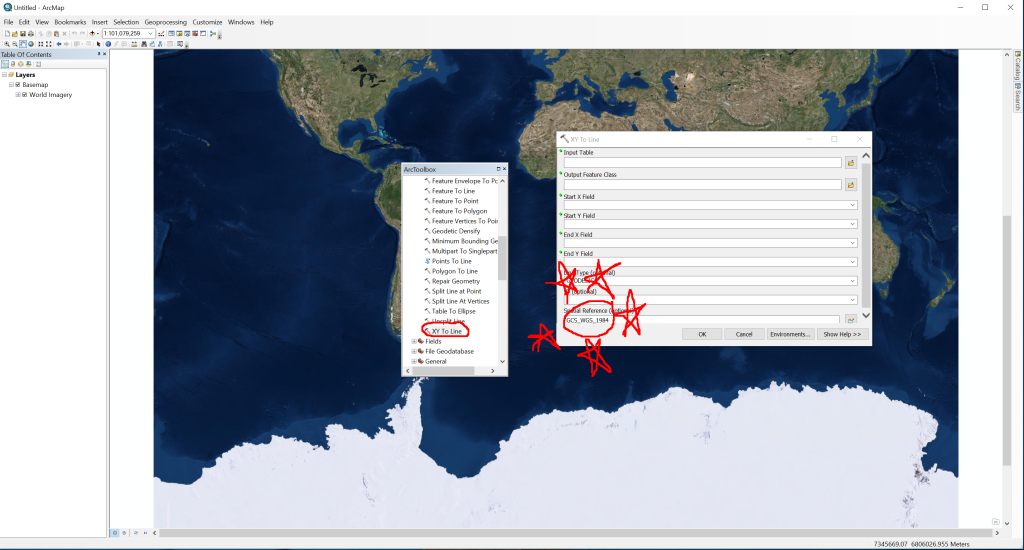The image size is (1024, 550).
Task: Click List By Visibility icon
Action: [21, 64]
